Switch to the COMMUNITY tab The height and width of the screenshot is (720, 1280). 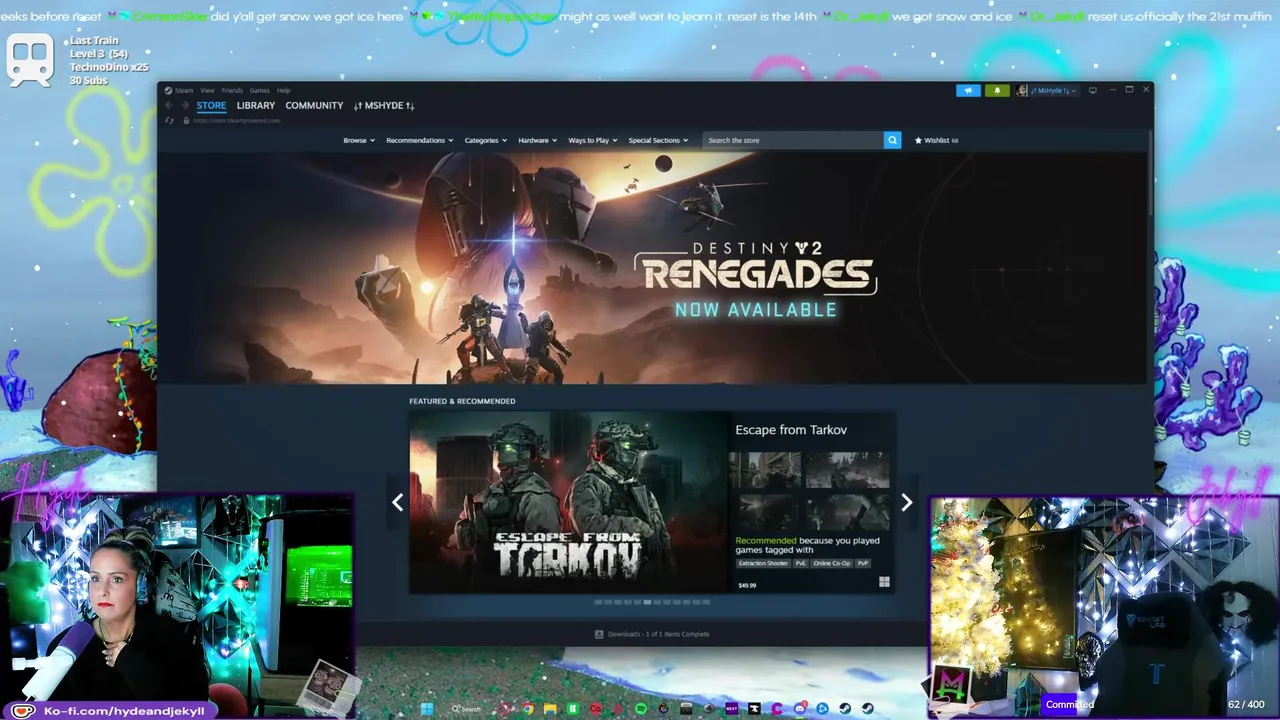[x=314, y=105]
